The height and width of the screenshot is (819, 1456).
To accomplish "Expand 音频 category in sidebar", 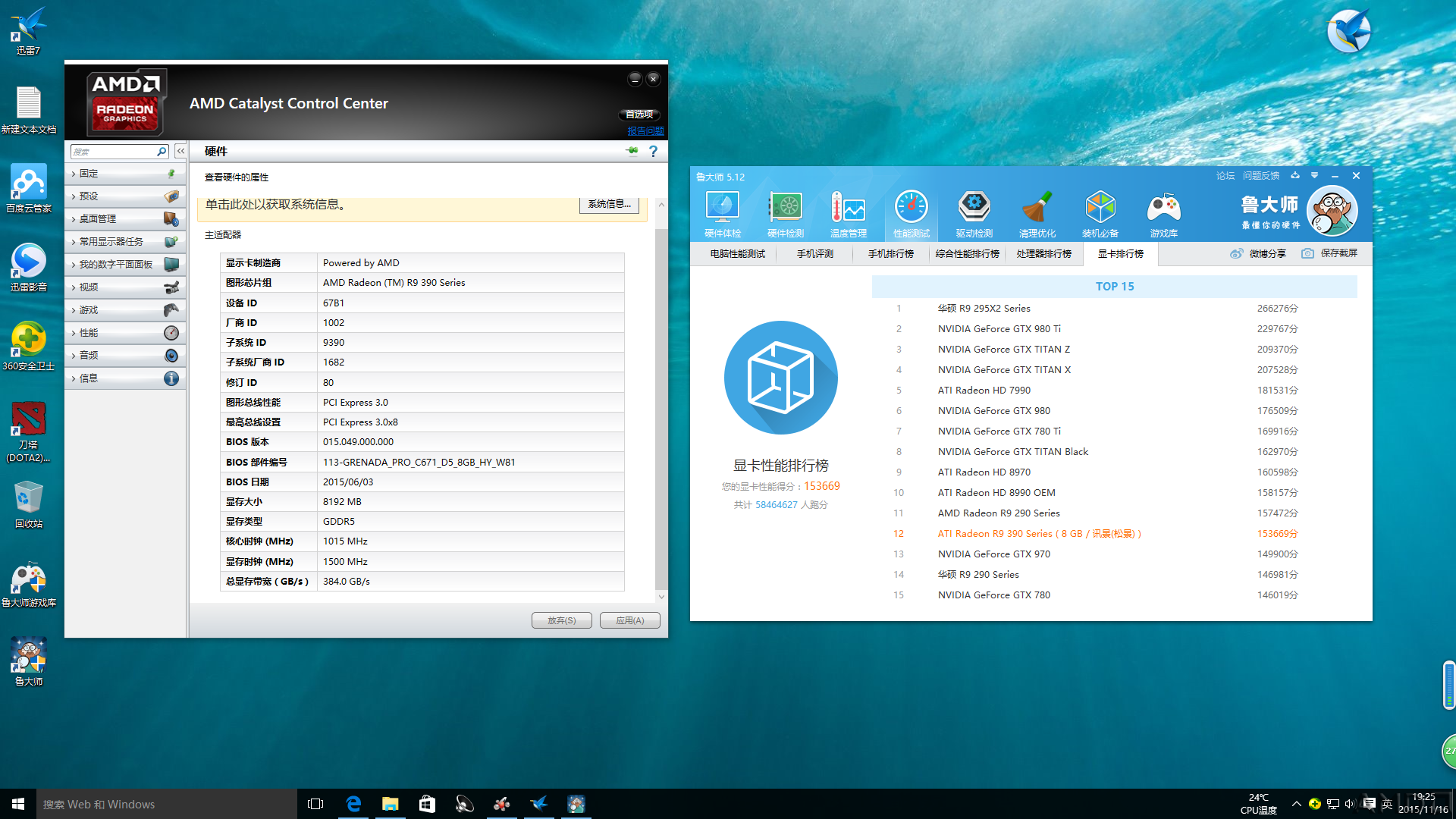I will pos(125,356).
